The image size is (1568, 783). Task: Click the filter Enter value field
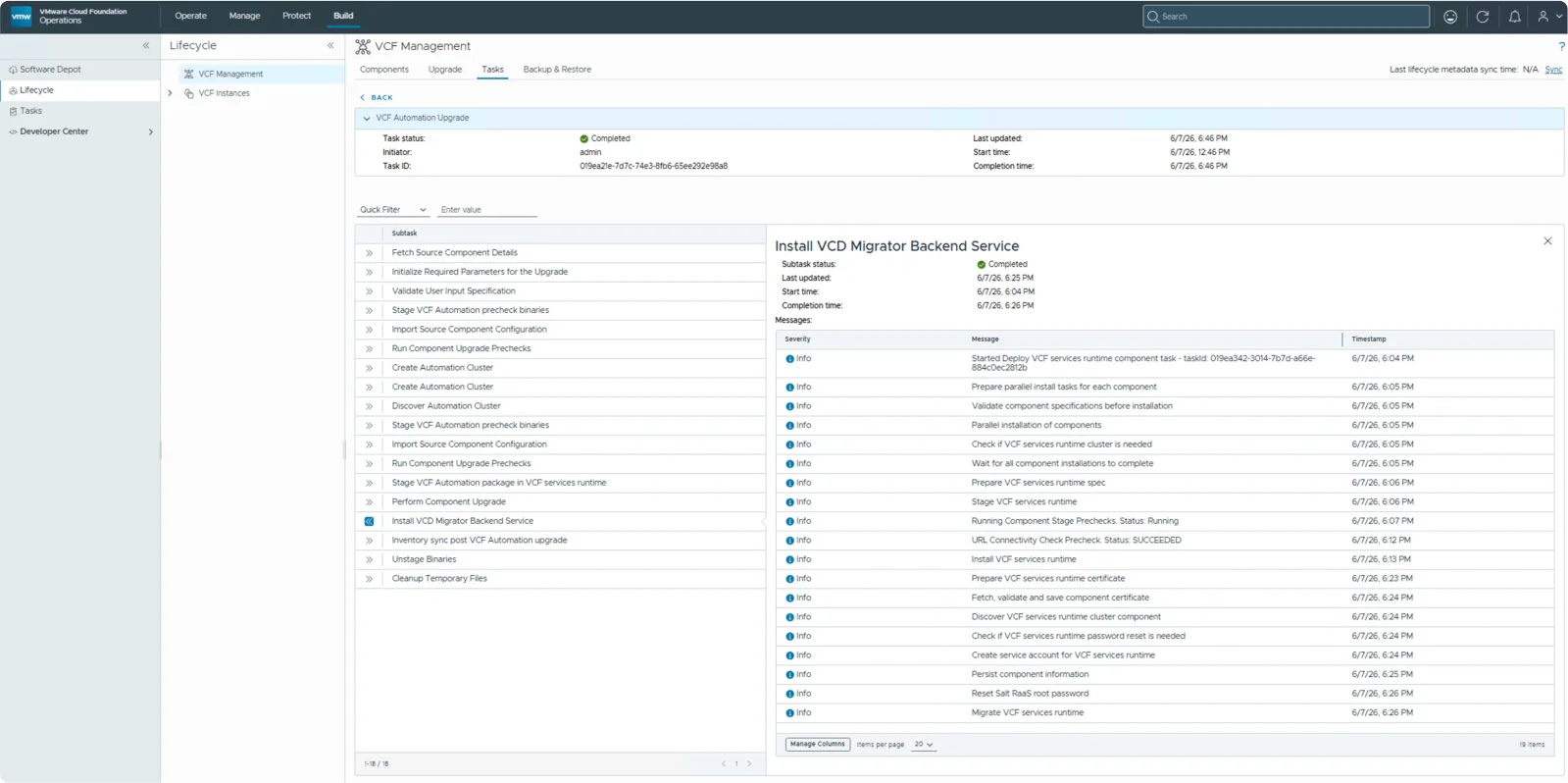487,210
